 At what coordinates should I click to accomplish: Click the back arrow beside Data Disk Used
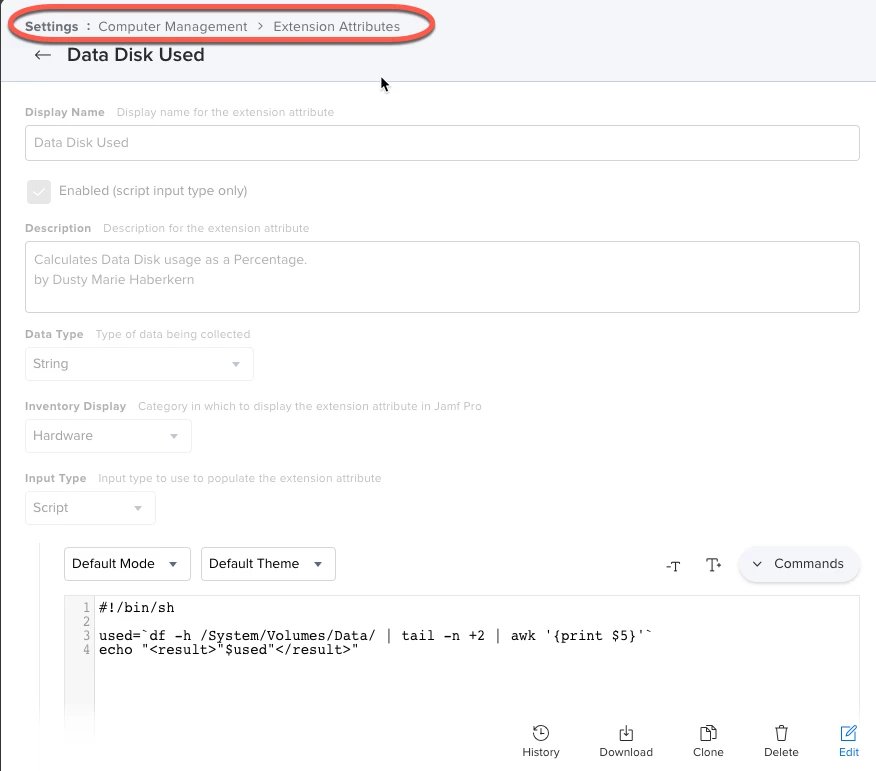[42, 55]
